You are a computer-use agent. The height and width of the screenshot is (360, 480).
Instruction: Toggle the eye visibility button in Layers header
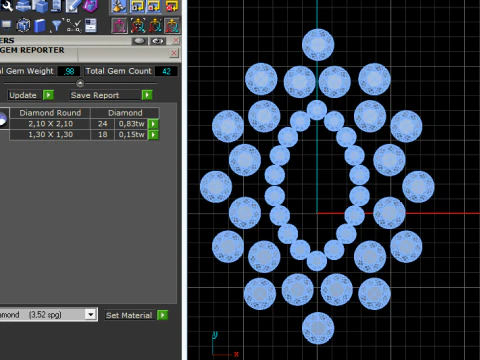click(x=157, y=41)
